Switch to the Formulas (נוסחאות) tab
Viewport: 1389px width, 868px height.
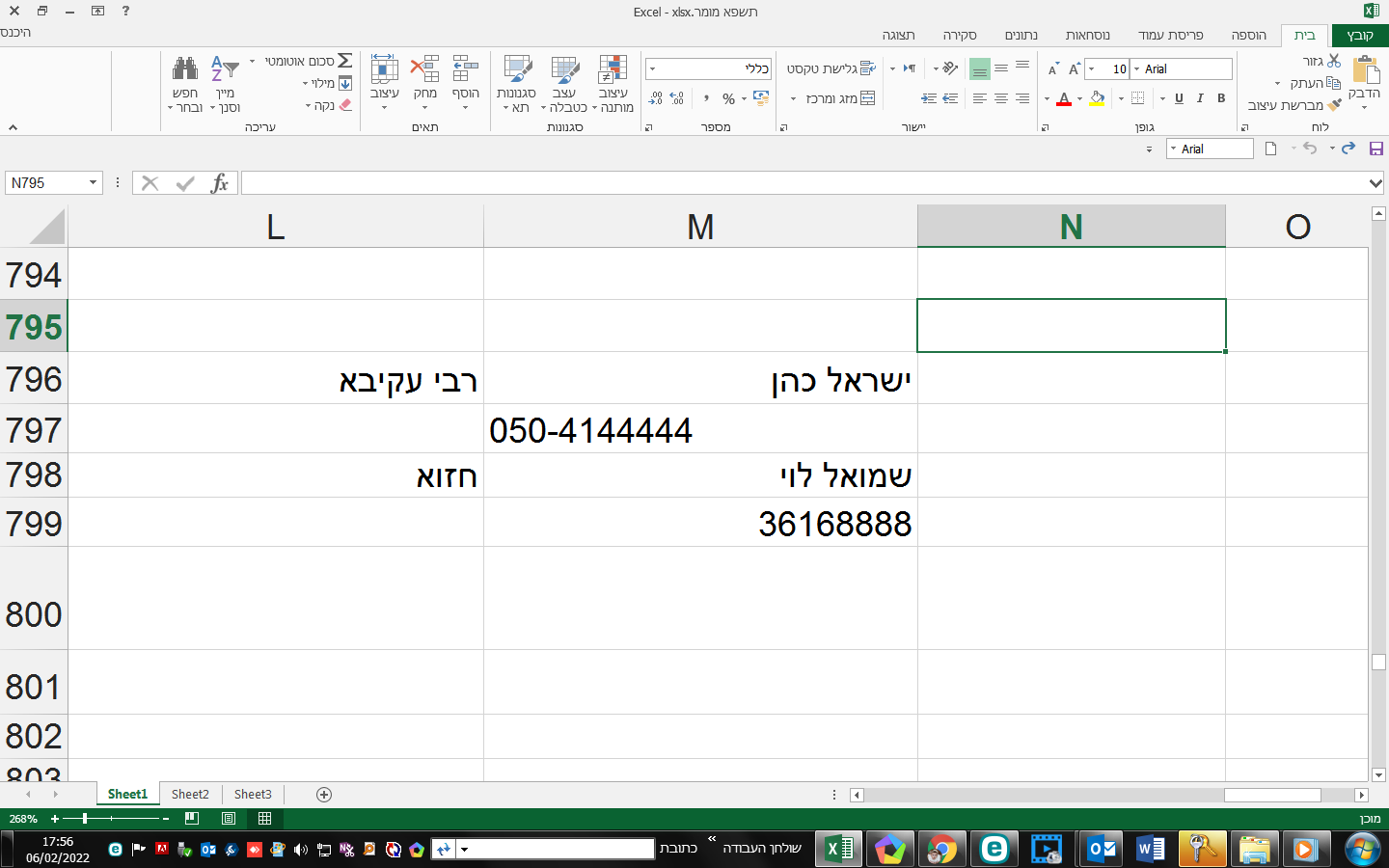[x=1088, y=35]
